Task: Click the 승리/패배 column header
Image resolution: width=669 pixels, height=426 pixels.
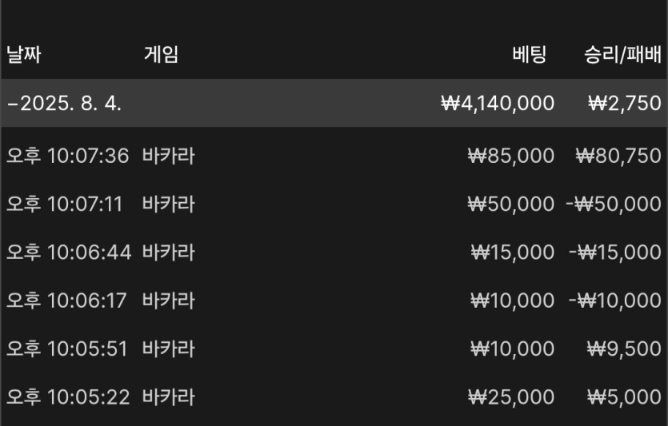Action: (622, 55)
